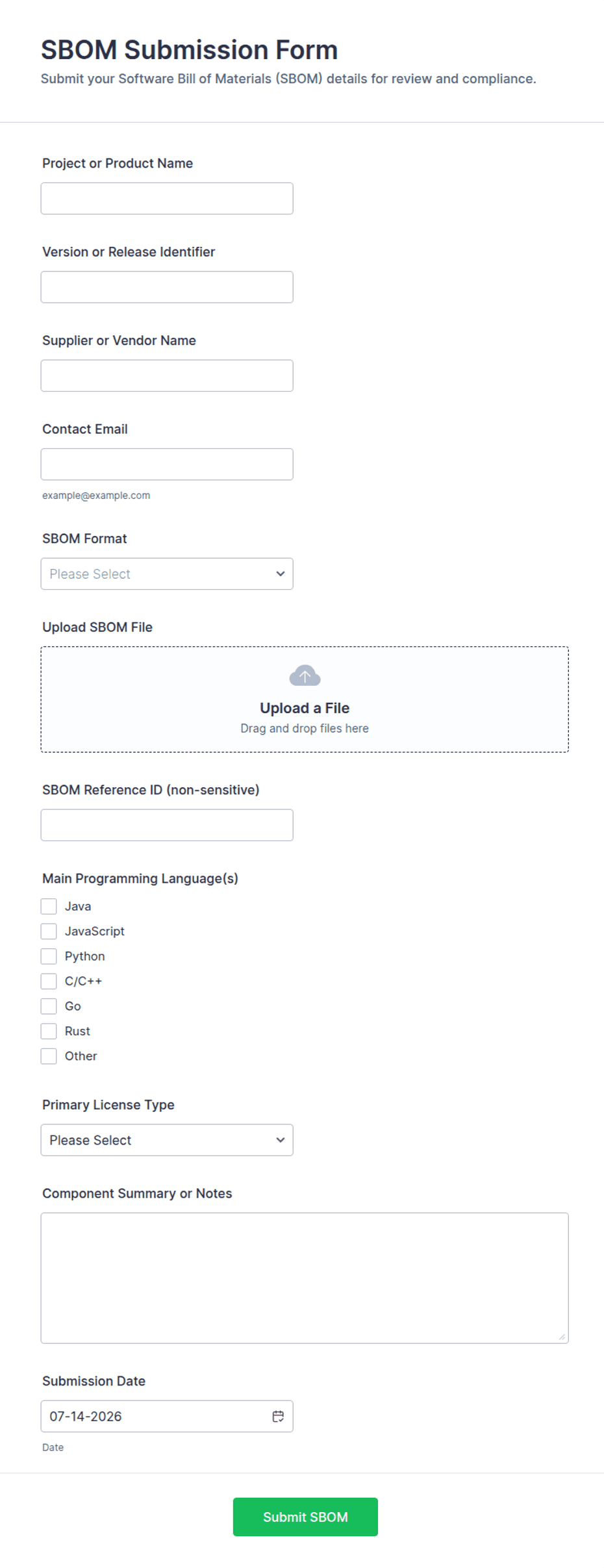Check the Java language checkbox
The width and height of the screenshot is (604, 1568).
49,906
